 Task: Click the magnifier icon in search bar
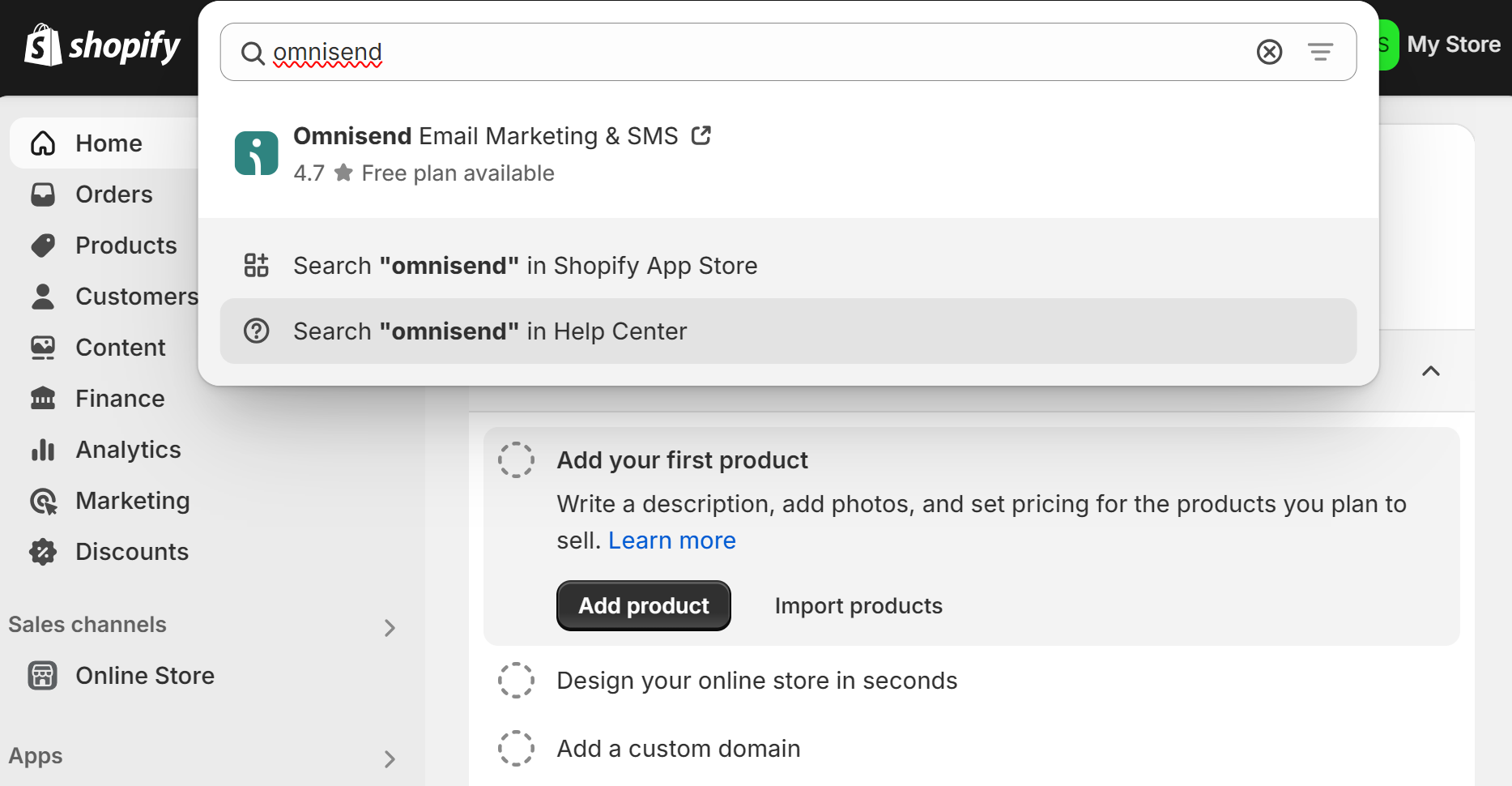coord(253,53)
